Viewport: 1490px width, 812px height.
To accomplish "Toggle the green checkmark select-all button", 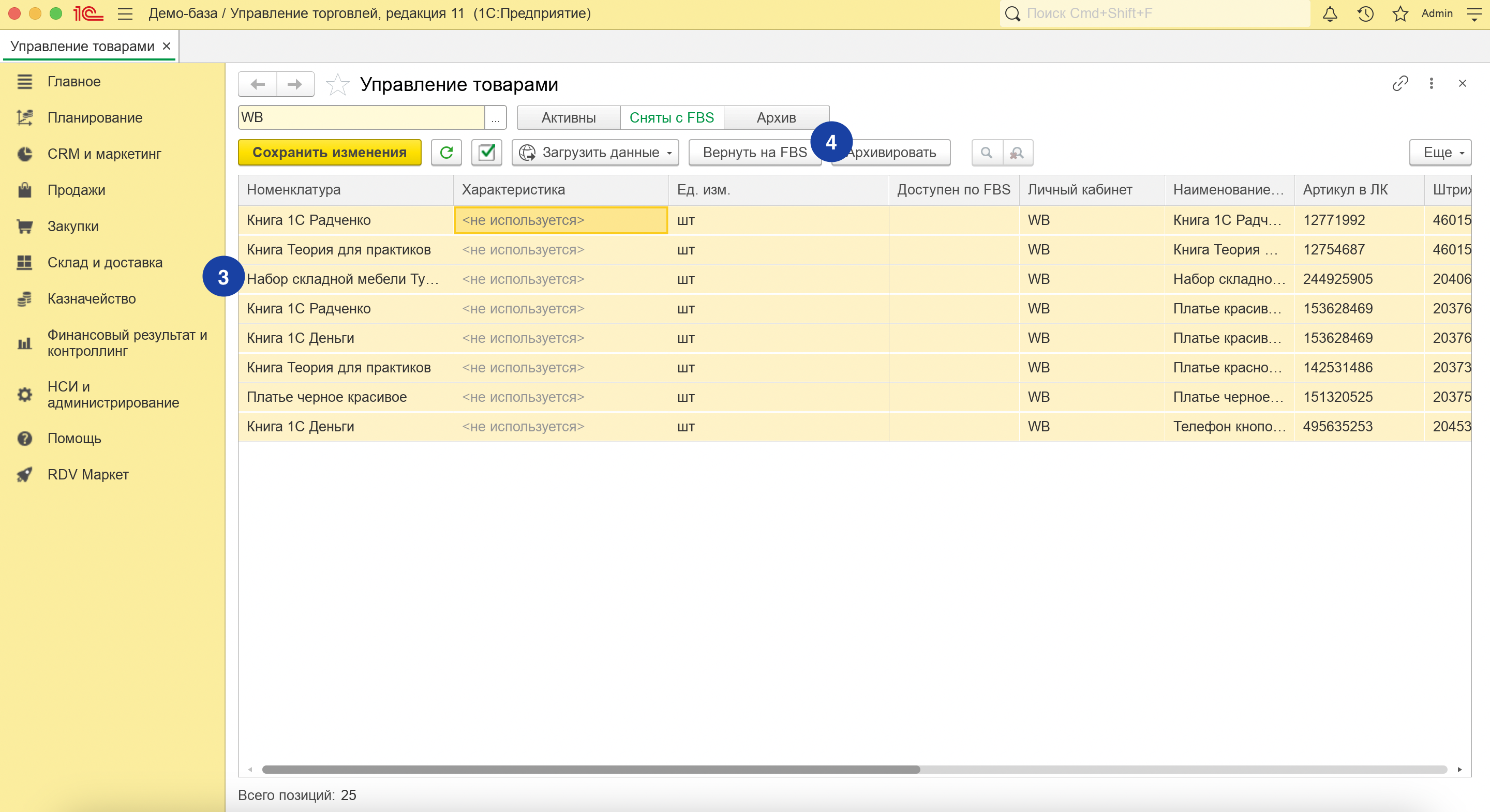I will (x=486, y=152).
